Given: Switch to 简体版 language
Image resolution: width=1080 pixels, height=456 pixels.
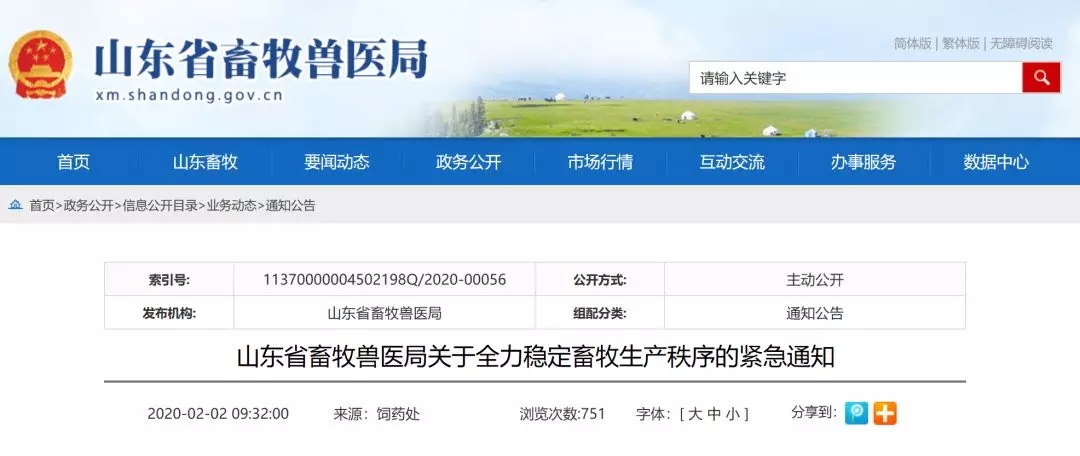Looking at the screenshot, I should tap(913, 43).
